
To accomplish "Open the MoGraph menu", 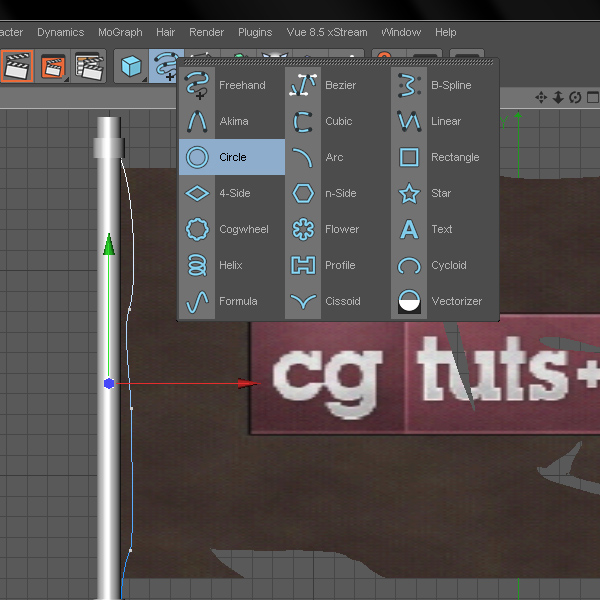I will coord(120,33).
